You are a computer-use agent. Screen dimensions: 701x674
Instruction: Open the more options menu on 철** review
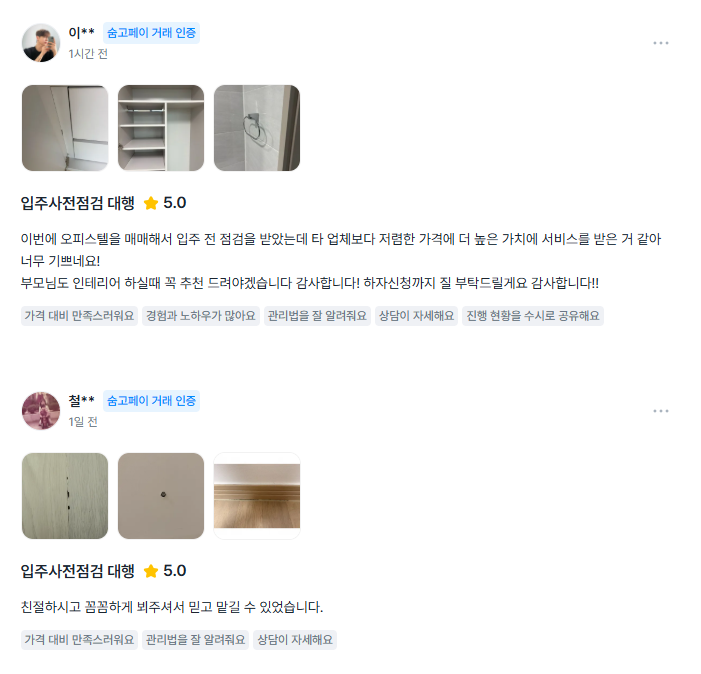660,411
